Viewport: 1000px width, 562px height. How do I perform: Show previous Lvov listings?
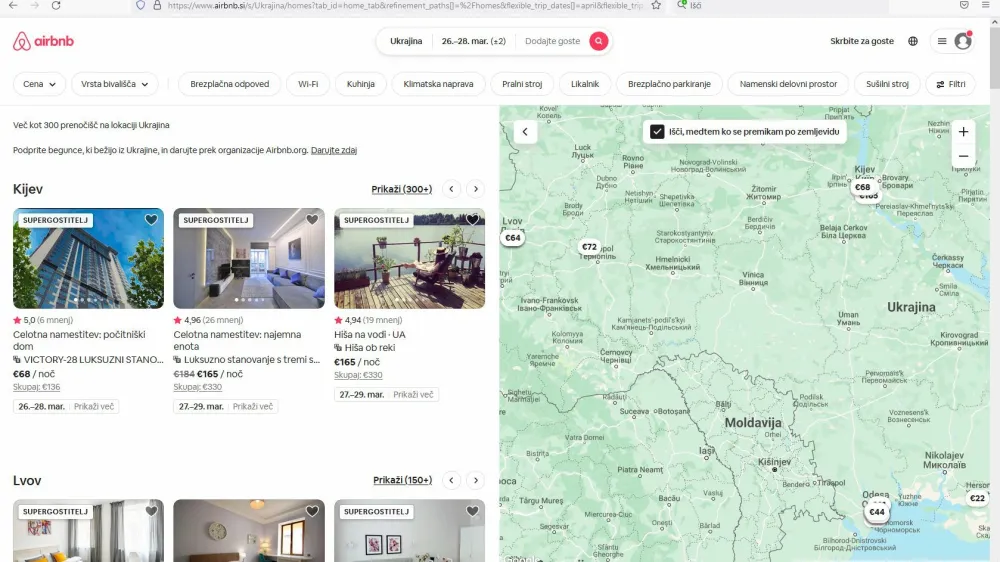click(x=452, y=480)
